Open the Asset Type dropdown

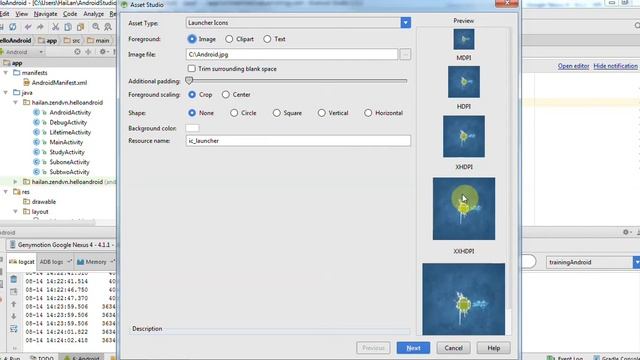[x=405, y=23]
